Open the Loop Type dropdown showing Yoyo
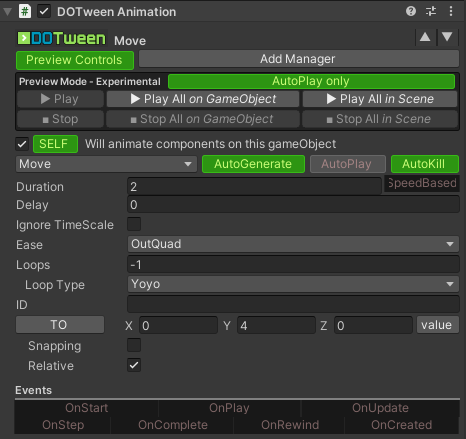The width and height of the screenshot is (466, 439). (293, 284)
